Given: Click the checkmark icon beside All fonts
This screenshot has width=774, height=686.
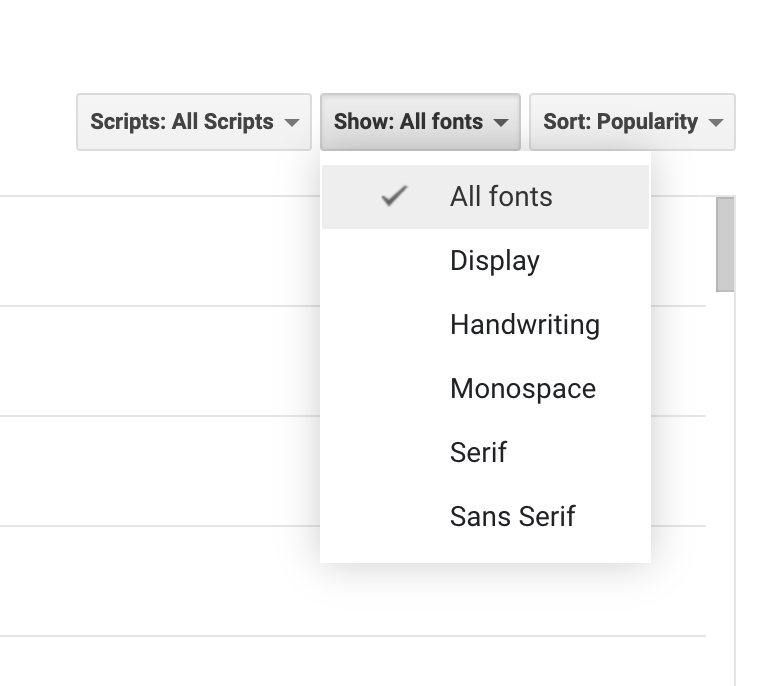Looking at the screenshot, I should point(394,197).
